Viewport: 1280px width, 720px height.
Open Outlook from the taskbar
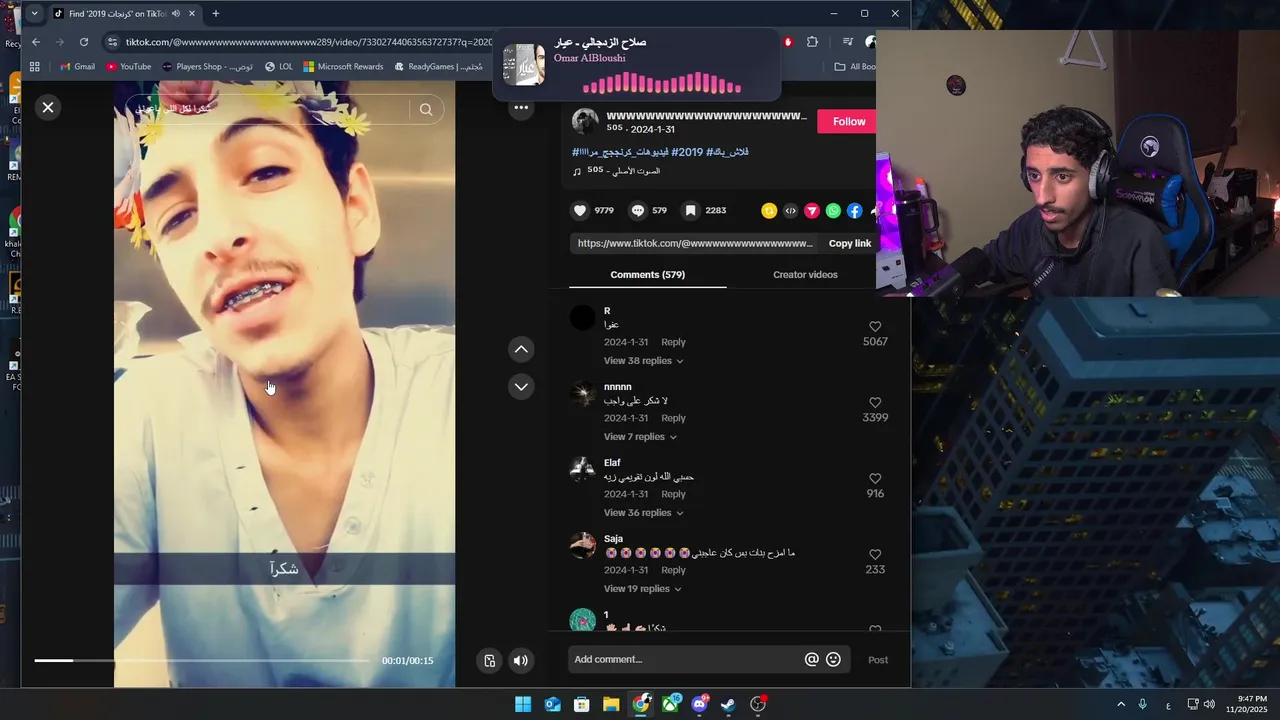552,704
